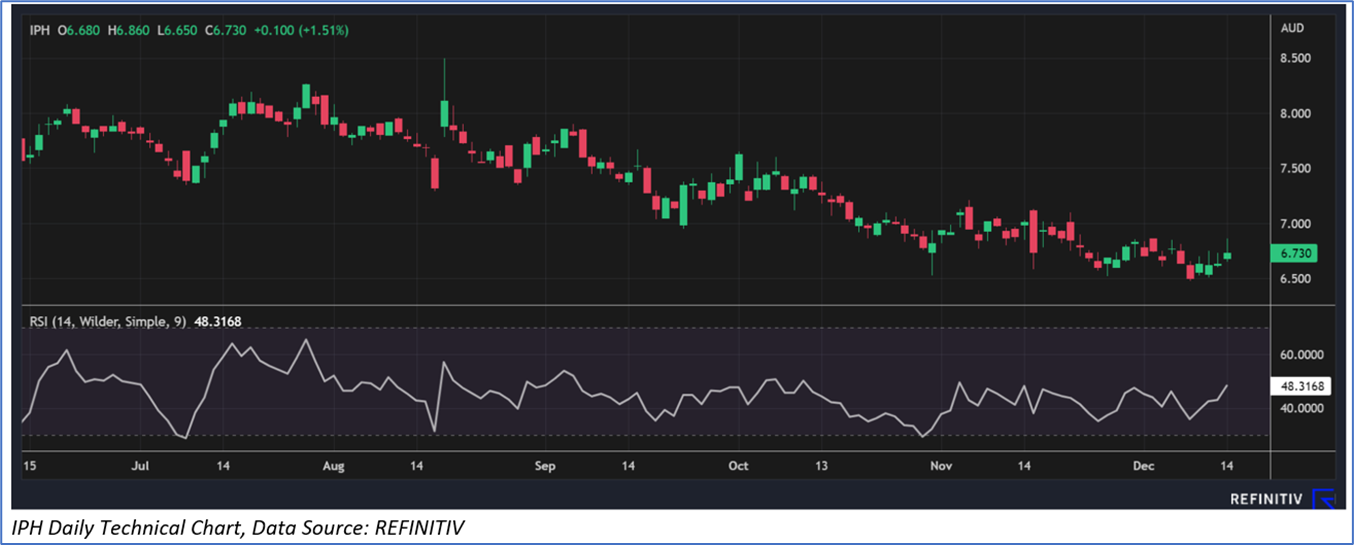The image size is (1354, 545).
Task: Click the Aug date axis label
Action: 334,466
